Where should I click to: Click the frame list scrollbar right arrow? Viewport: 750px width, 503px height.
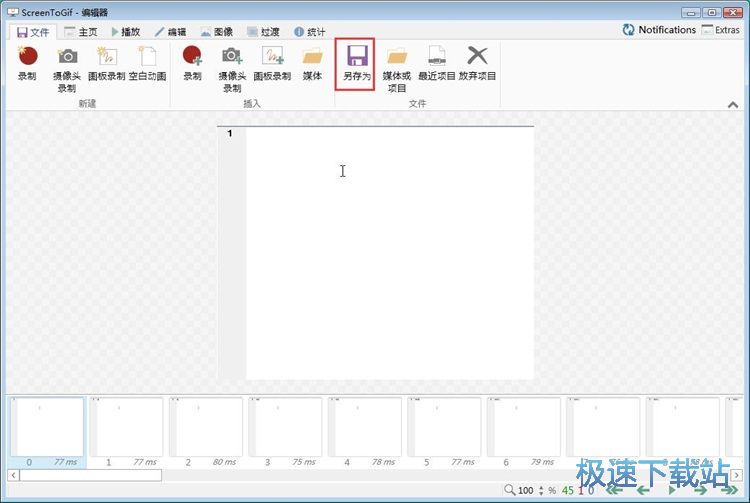point(737,475)
